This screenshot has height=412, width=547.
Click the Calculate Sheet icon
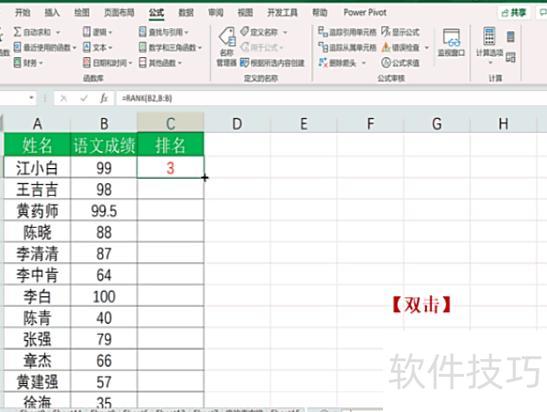coord(510,57)
